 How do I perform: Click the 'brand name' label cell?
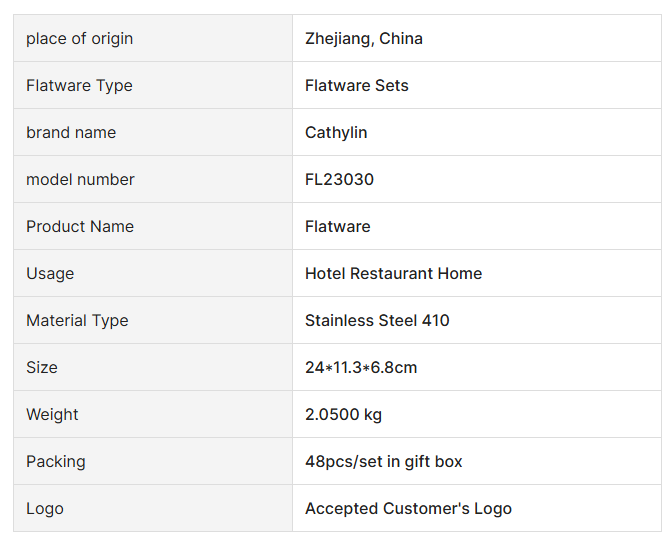coord(71,133)
